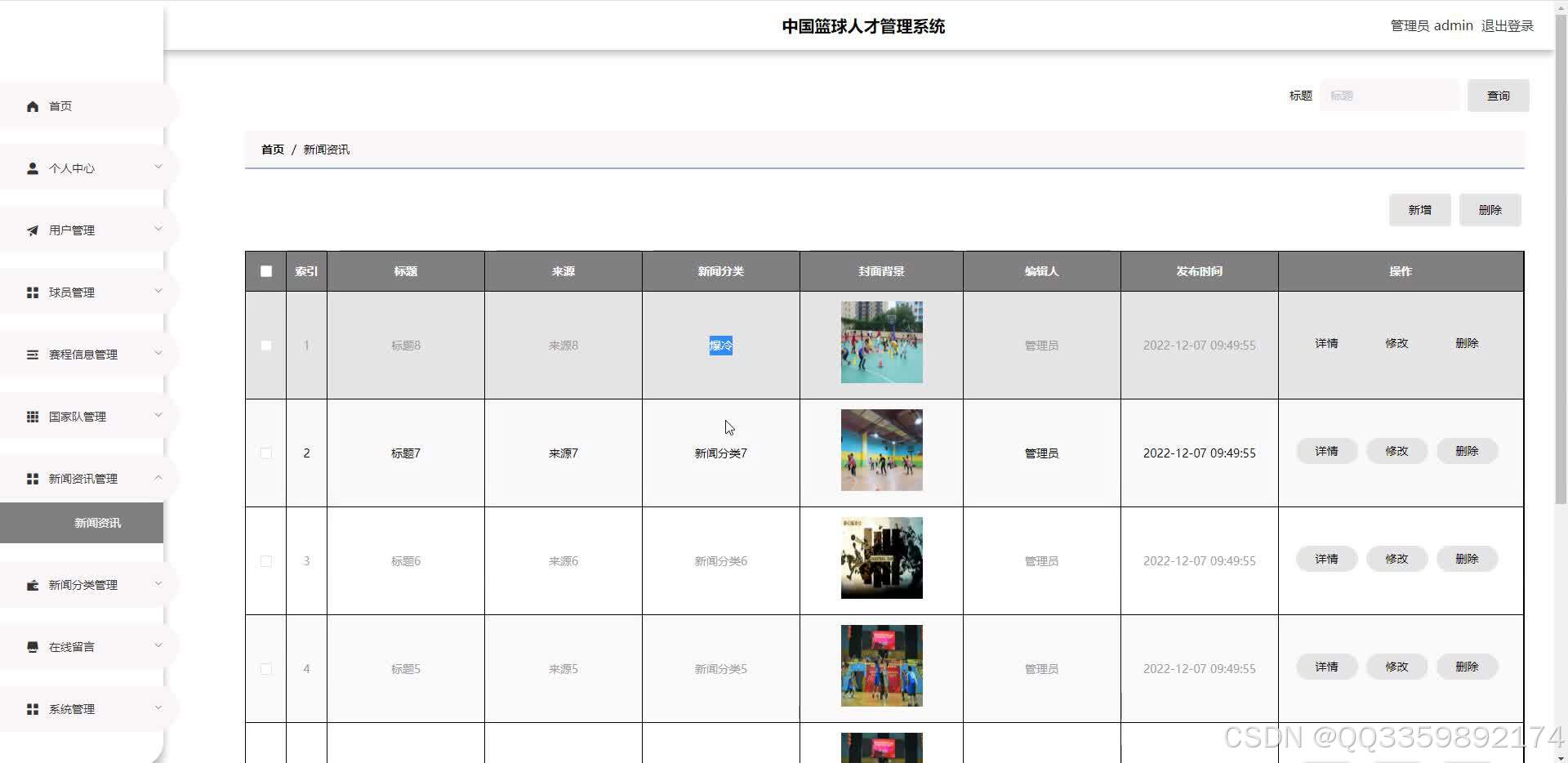Click the person icon for 个人中心
The image size is (1568, 763).
(x=33, y=168)
